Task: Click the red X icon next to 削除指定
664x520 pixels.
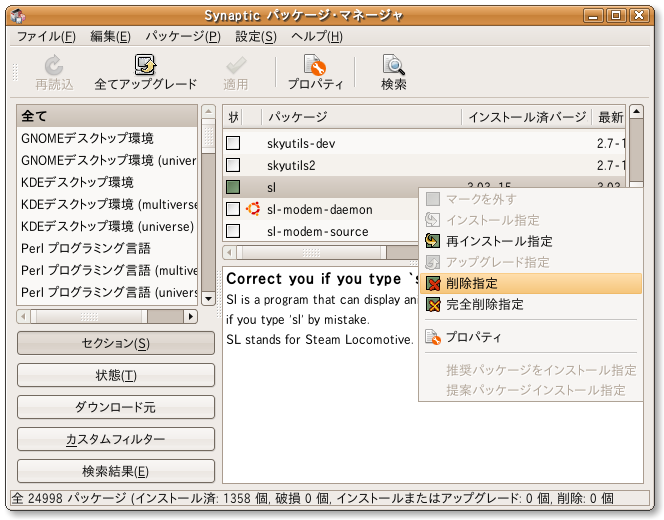Action: point(432,283)
